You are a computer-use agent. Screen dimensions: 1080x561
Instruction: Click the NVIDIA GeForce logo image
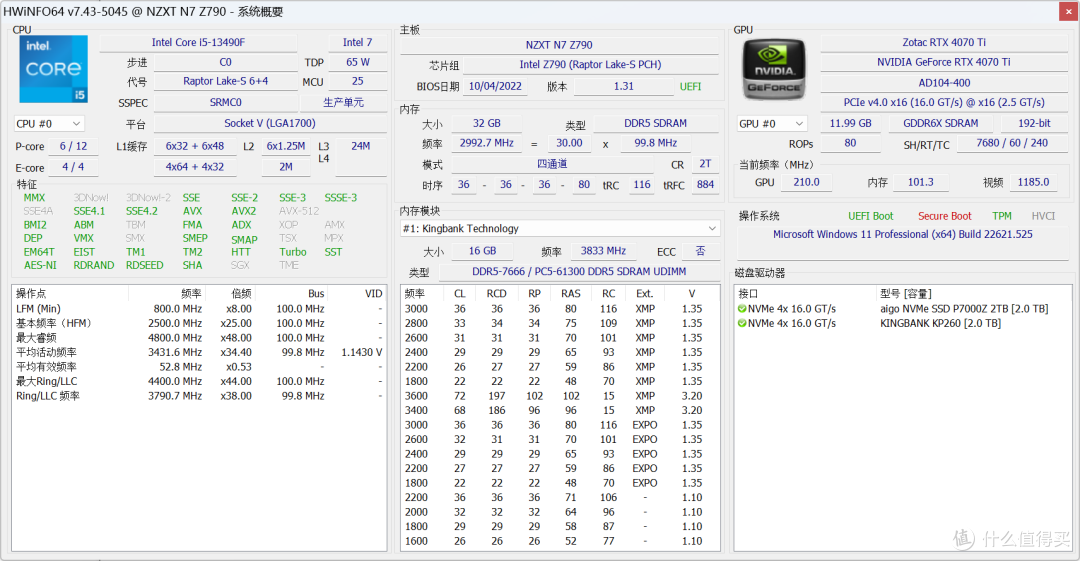point(774,70)
